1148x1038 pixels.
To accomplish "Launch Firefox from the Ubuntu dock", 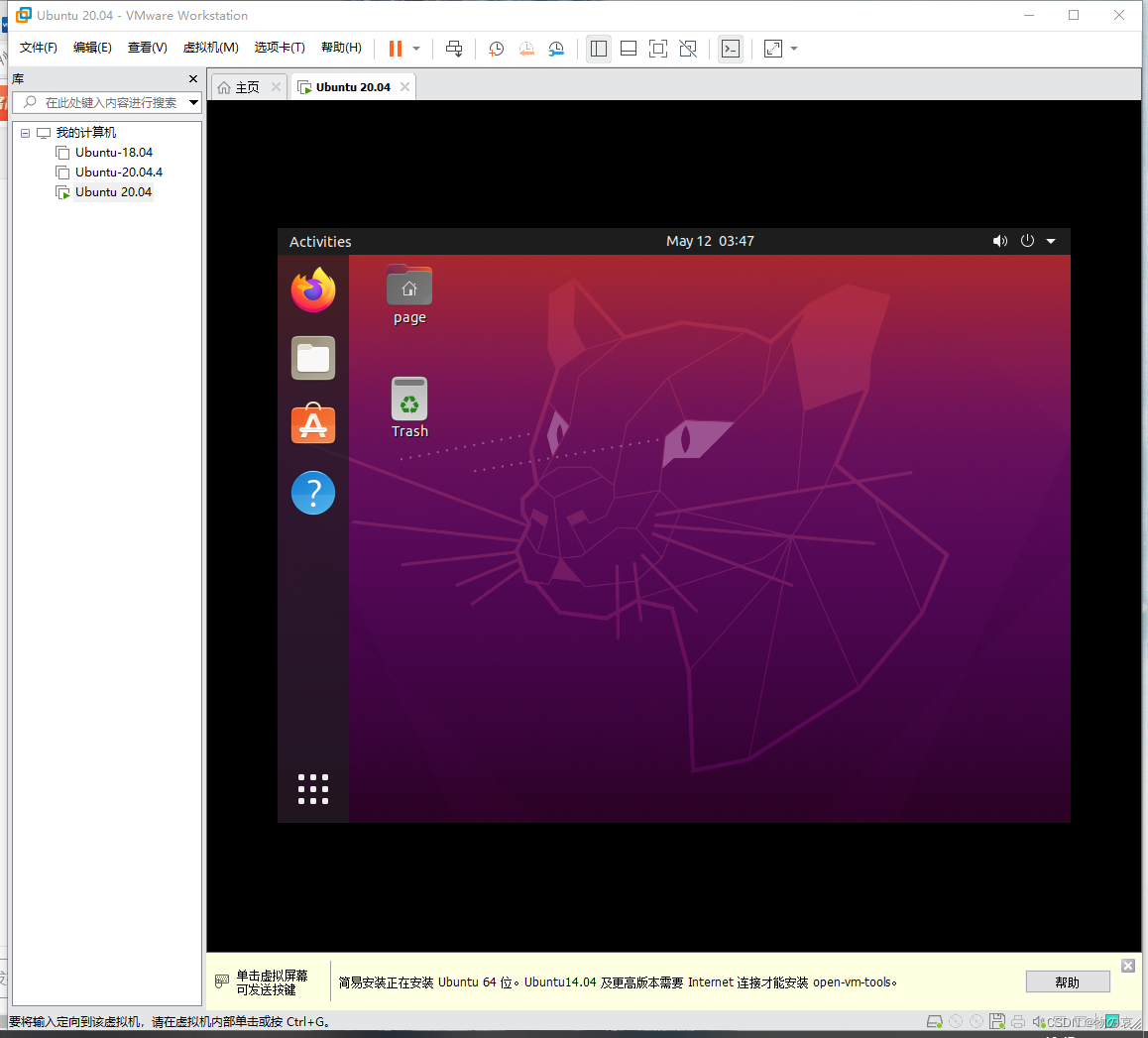I will point(313,289).
